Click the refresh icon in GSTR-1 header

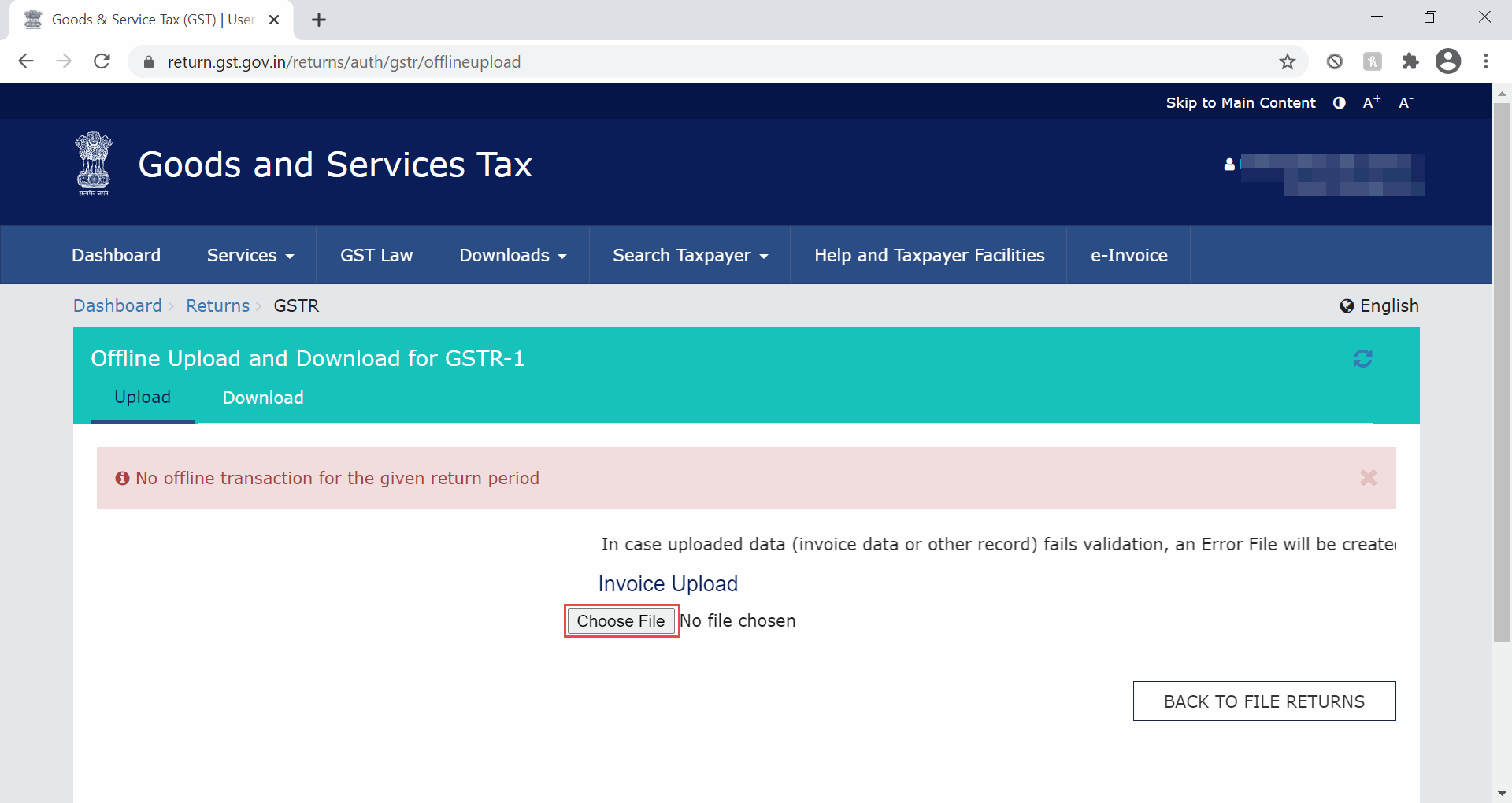pos(1363,359)
